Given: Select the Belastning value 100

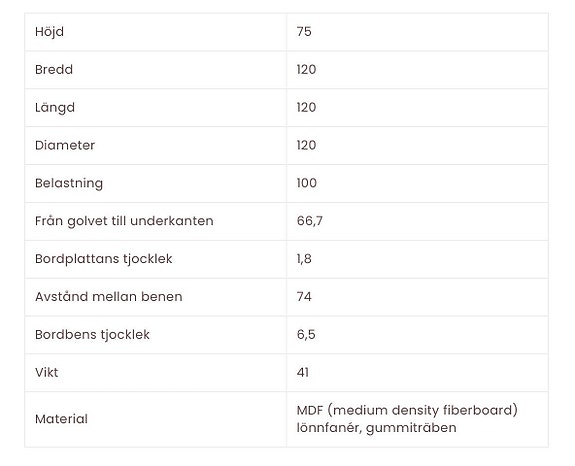Looking at the screenshot, I should (x=307, y=183).
